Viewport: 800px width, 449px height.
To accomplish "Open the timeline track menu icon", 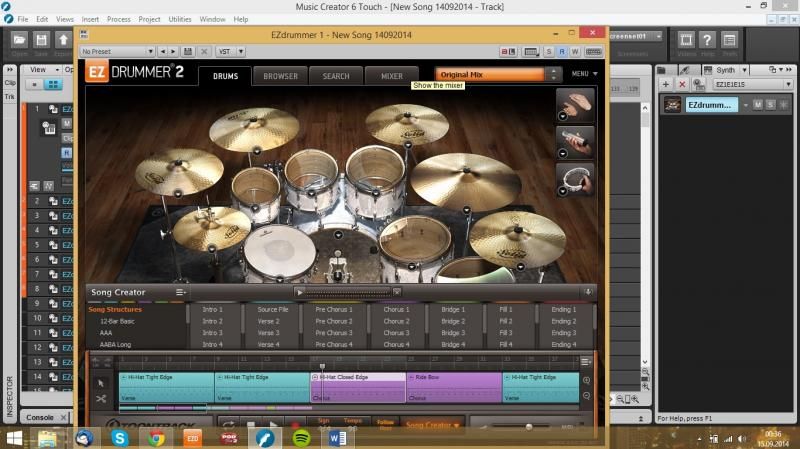I will pyautogui.click(x=586, y=362).
